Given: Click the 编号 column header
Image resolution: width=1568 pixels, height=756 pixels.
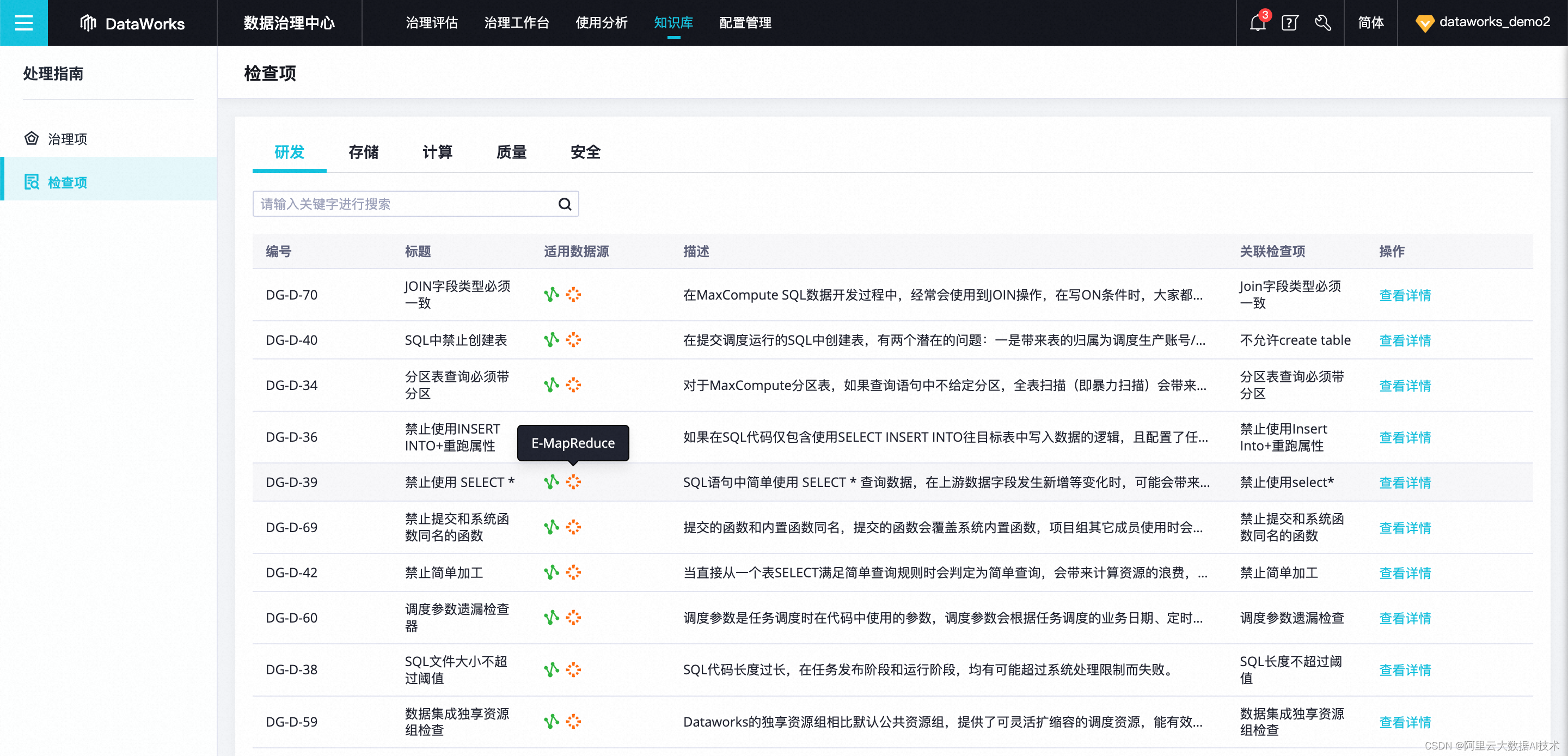Looking at the screenshot, I should [279, 252].
